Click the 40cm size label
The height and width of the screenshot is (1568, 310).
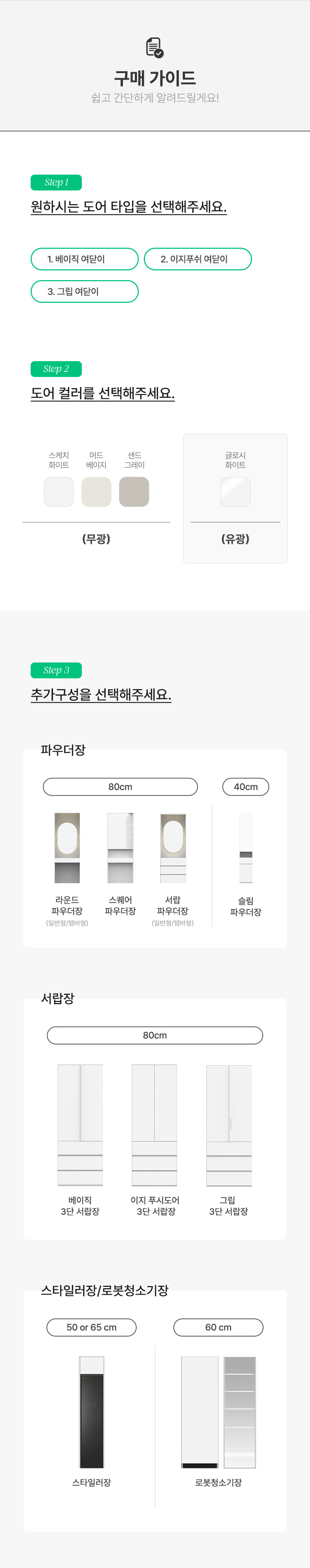245,786
